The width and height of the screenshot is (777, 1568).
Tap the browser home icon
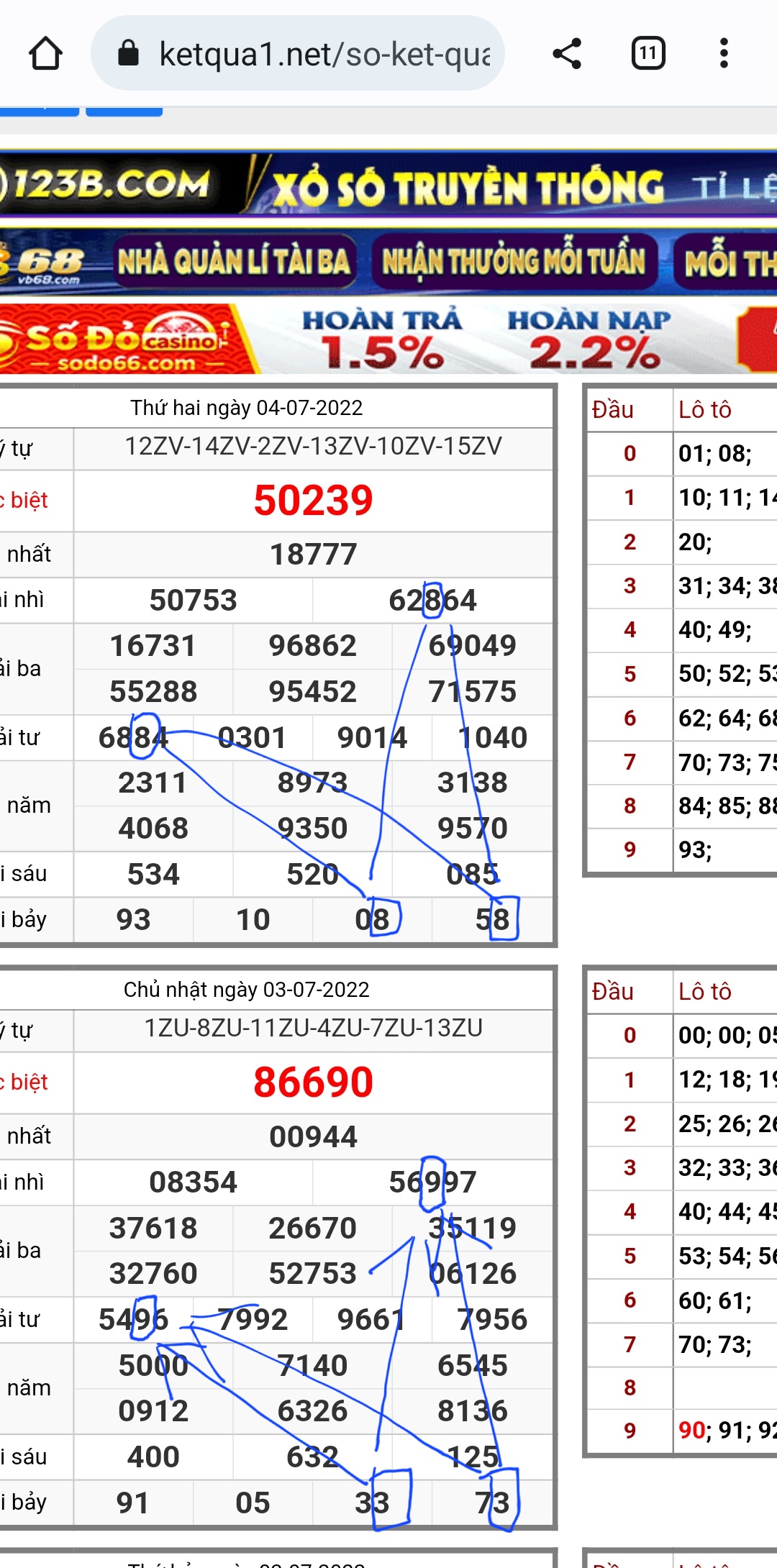point(45,53)
